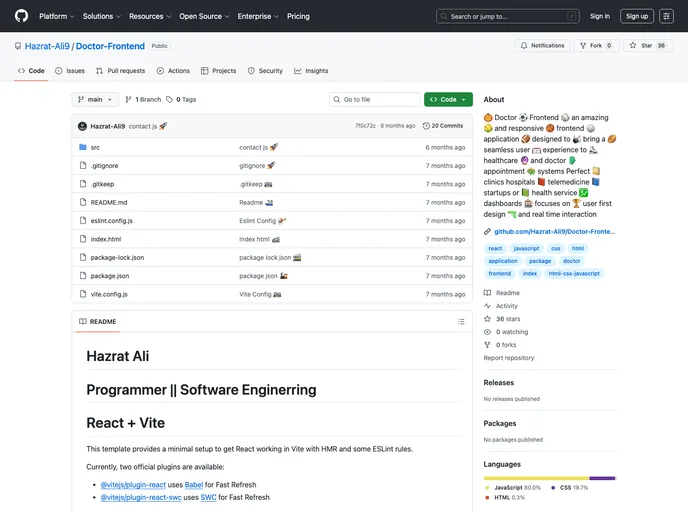Click the html topic tag
The image size is (688, 512).
coord(577,248)
